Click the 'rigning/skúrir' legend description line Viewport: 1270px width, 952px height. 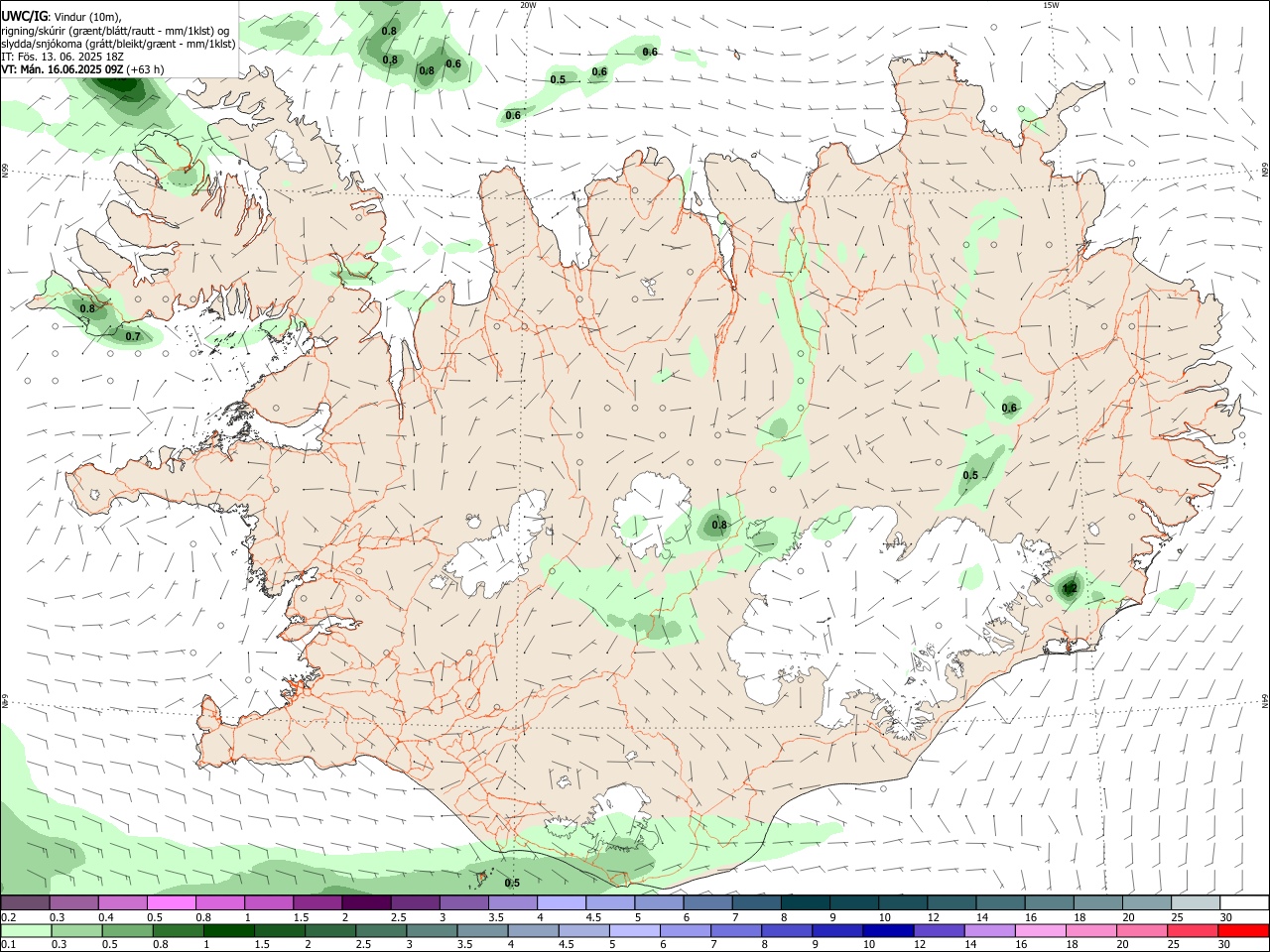[x=114, y=31]
